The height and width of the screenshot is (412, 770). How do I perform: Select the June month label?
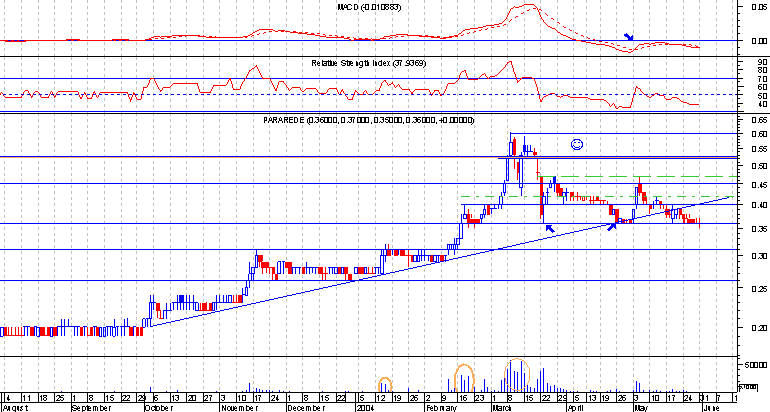(x=712, y=408)
